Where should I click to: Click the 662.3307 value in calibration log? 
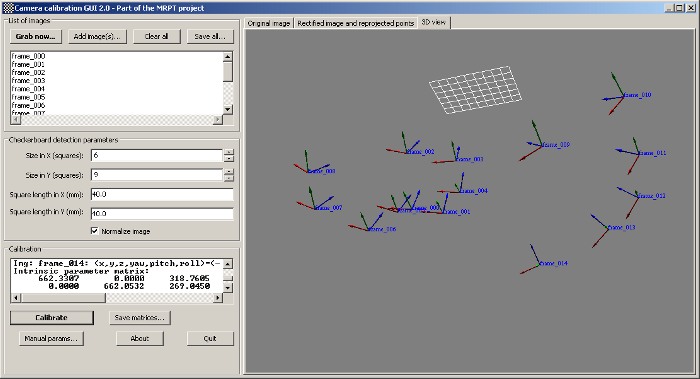(58, 278)
